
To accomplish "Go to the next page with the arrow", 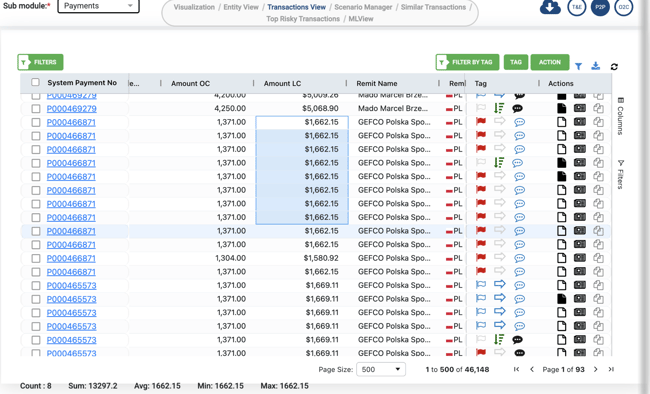I will click(x=596, y=369).
